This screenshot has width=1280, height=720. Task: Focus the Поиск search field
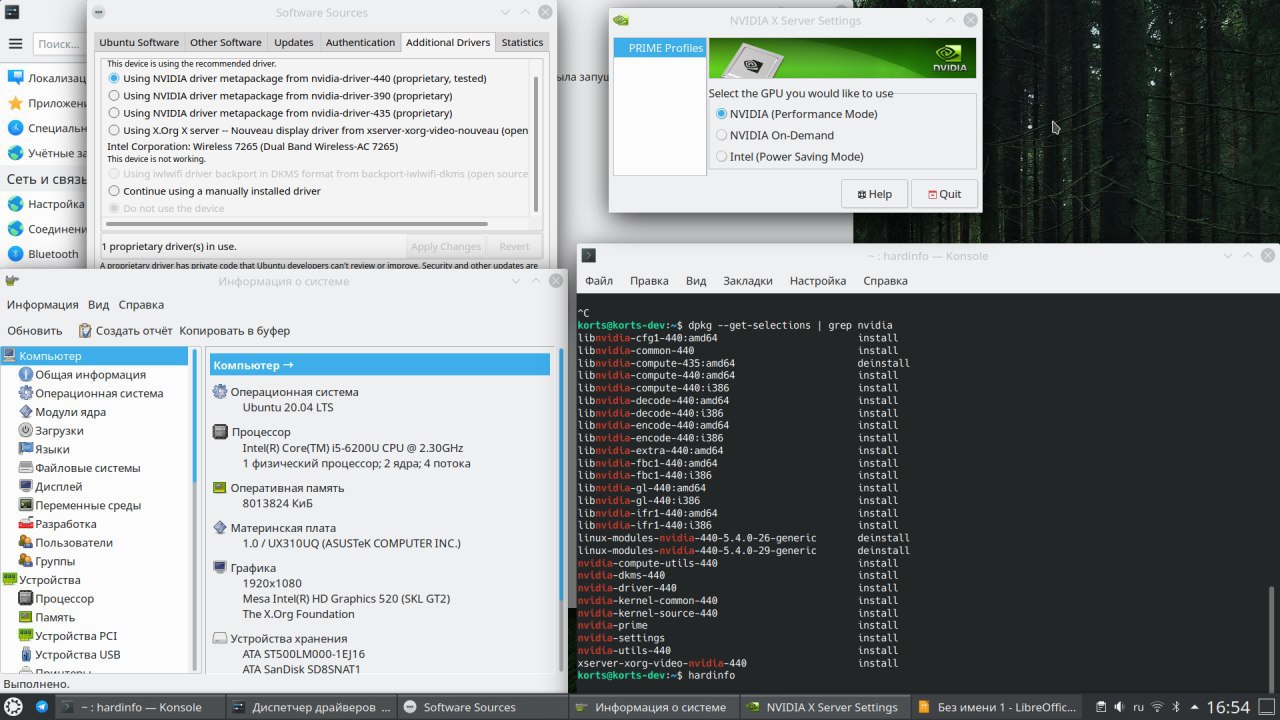tap(61, 44)
